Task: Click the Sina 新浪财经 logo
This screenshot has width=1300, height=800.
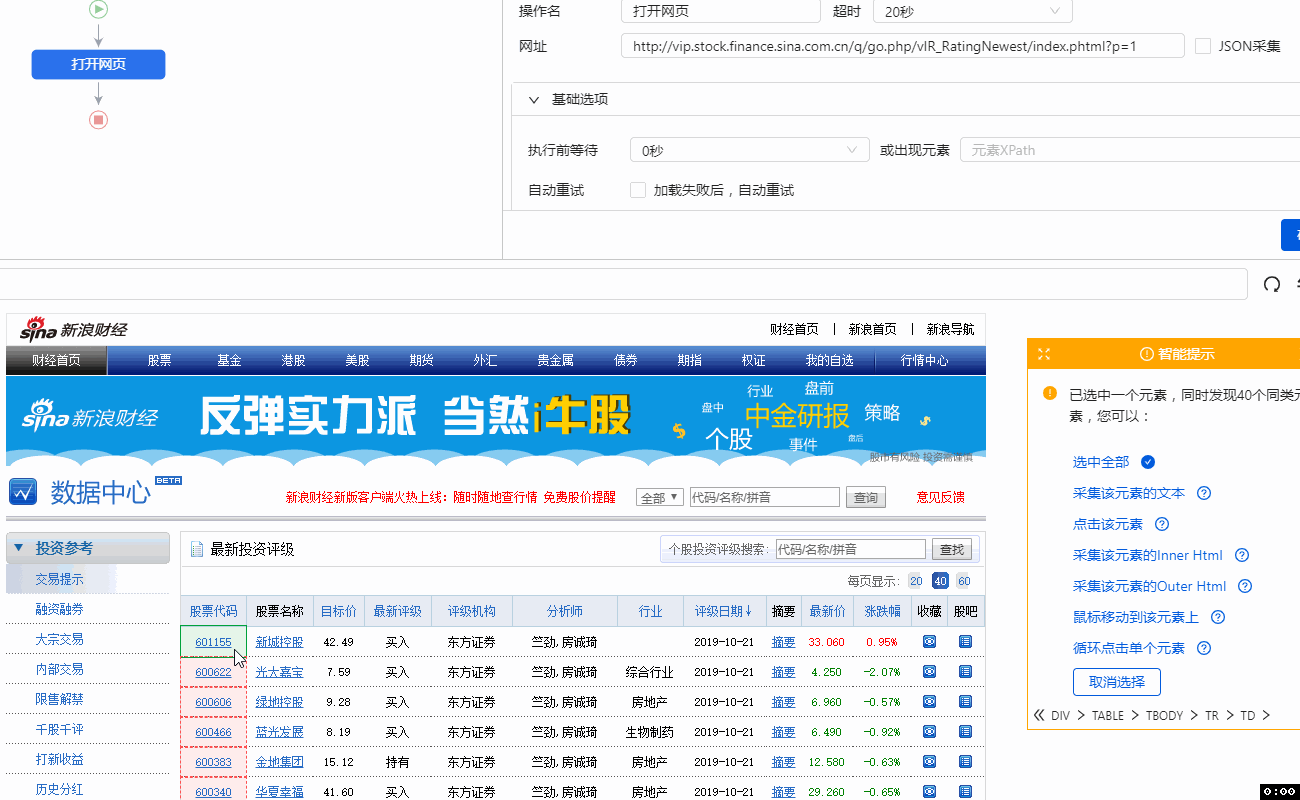Action: tap(74, 329)
